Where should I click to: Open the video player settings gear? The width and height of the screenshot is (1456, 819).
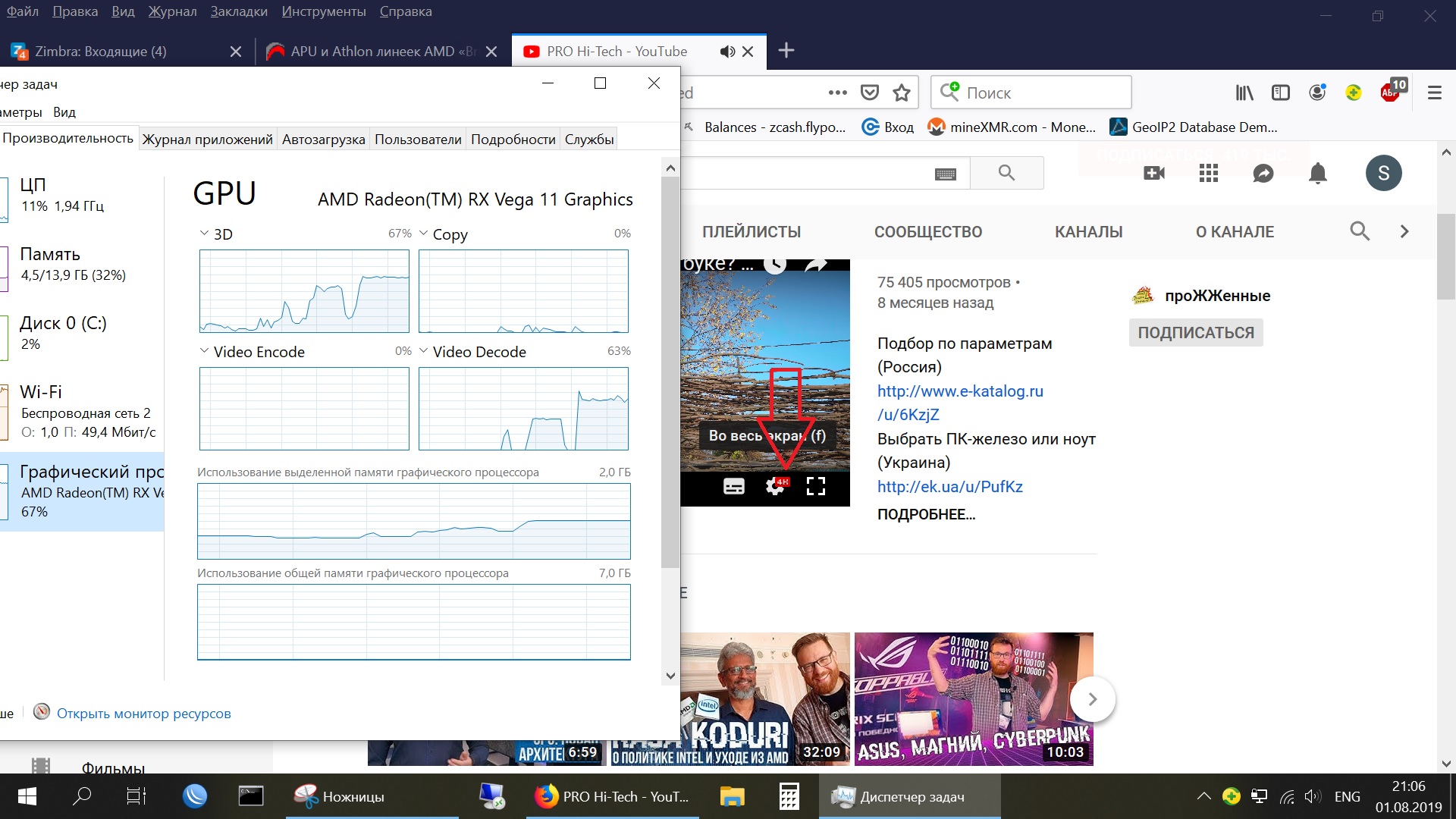775,486
